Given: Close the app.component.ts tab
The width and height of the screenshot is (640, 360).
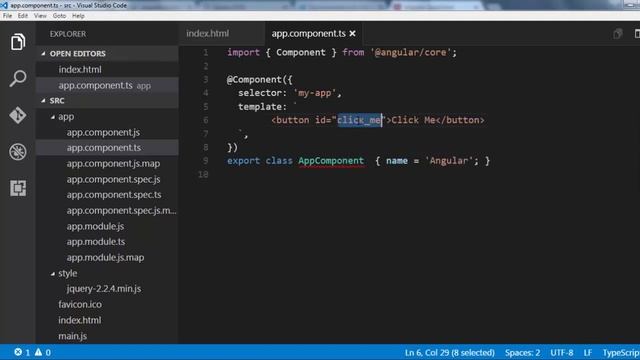Looking at the screenshot, I should click(x=352, y=33).
